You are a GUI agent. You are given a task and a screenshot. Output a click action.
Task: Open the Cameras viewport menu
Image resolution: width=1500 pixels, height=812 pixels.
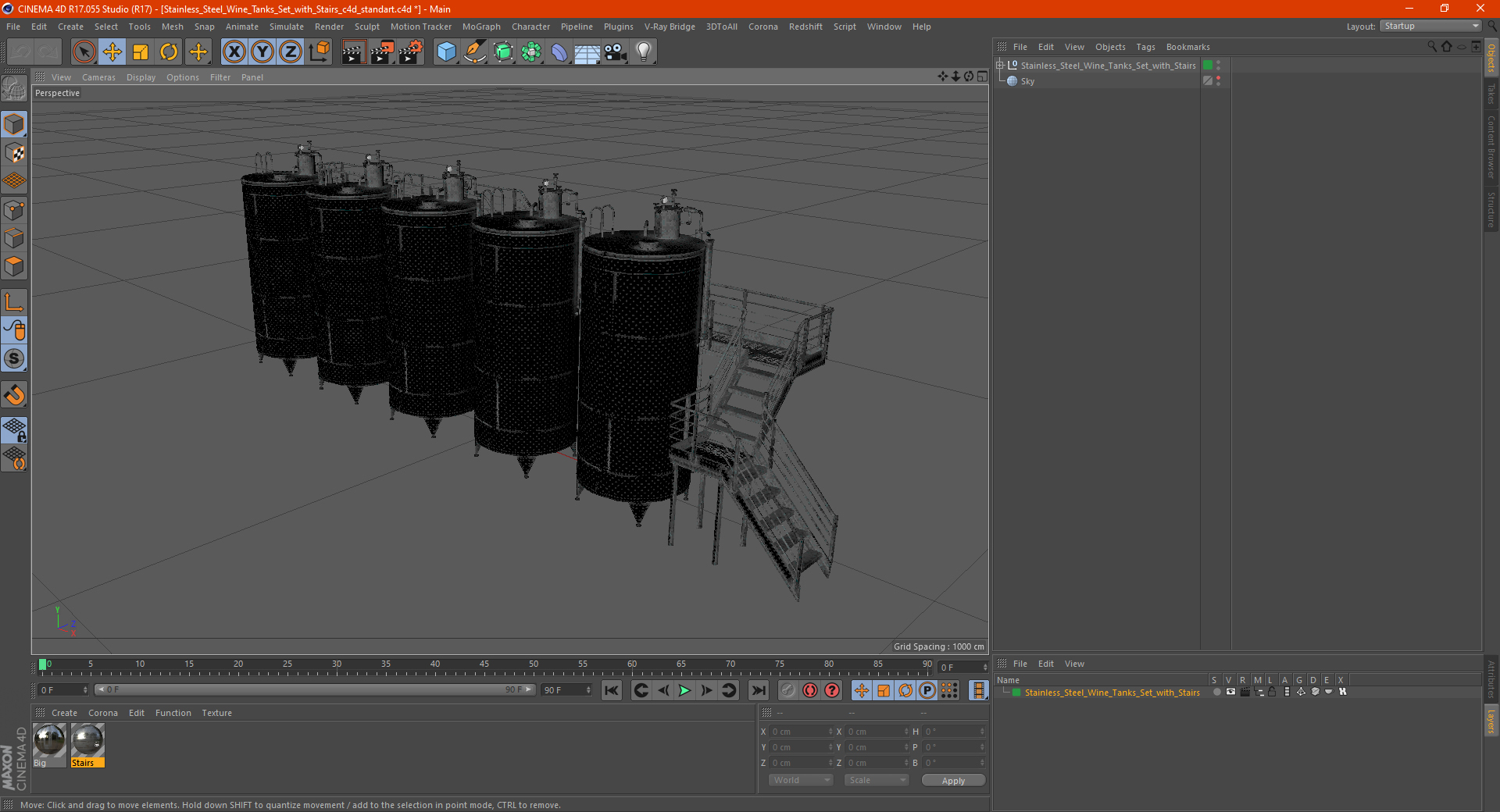tap(98, 77)
